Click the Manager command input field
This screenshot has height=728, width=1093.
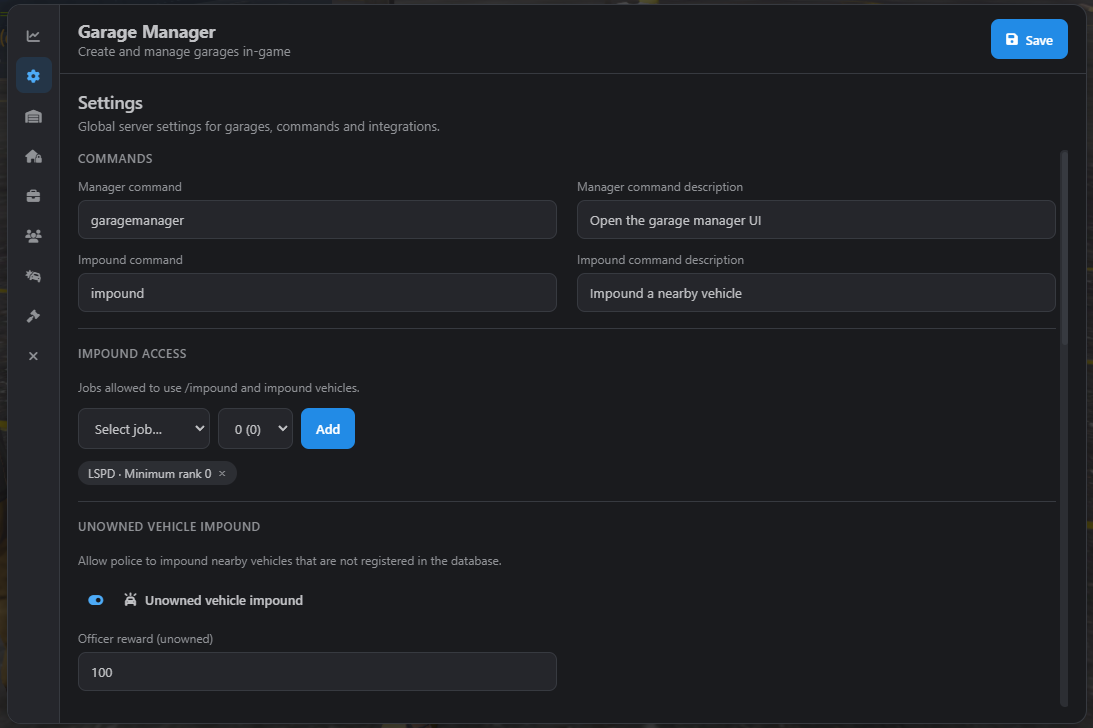click(x=317, y=220)
